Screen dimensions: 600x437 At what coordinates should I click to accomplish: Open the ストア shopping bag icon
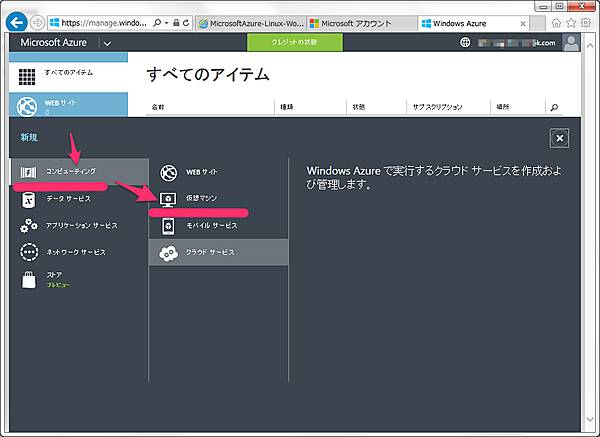(x=29, y=279)
